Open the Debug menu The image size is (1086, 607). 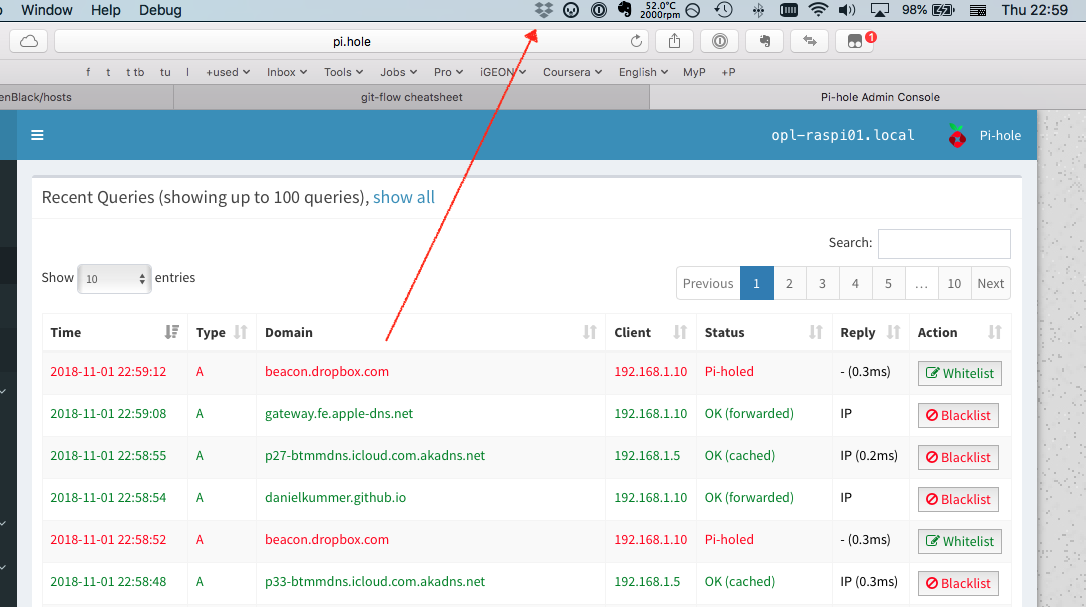pyautogui.click(x=160, y=10)
